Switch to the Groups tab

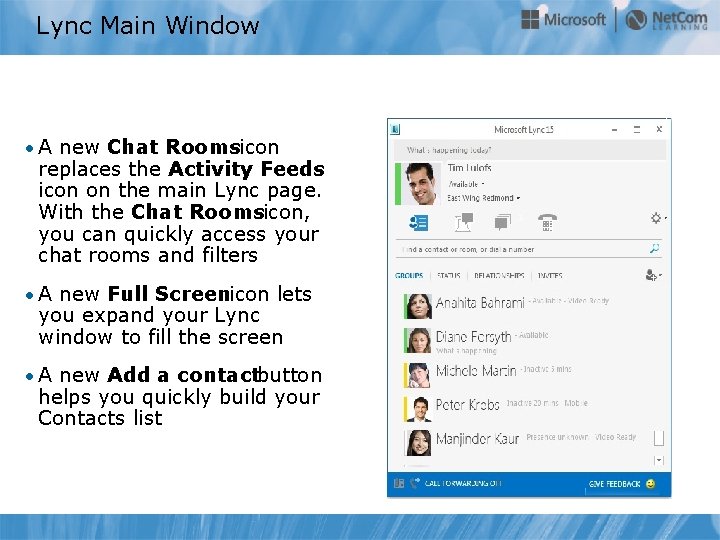409,276
